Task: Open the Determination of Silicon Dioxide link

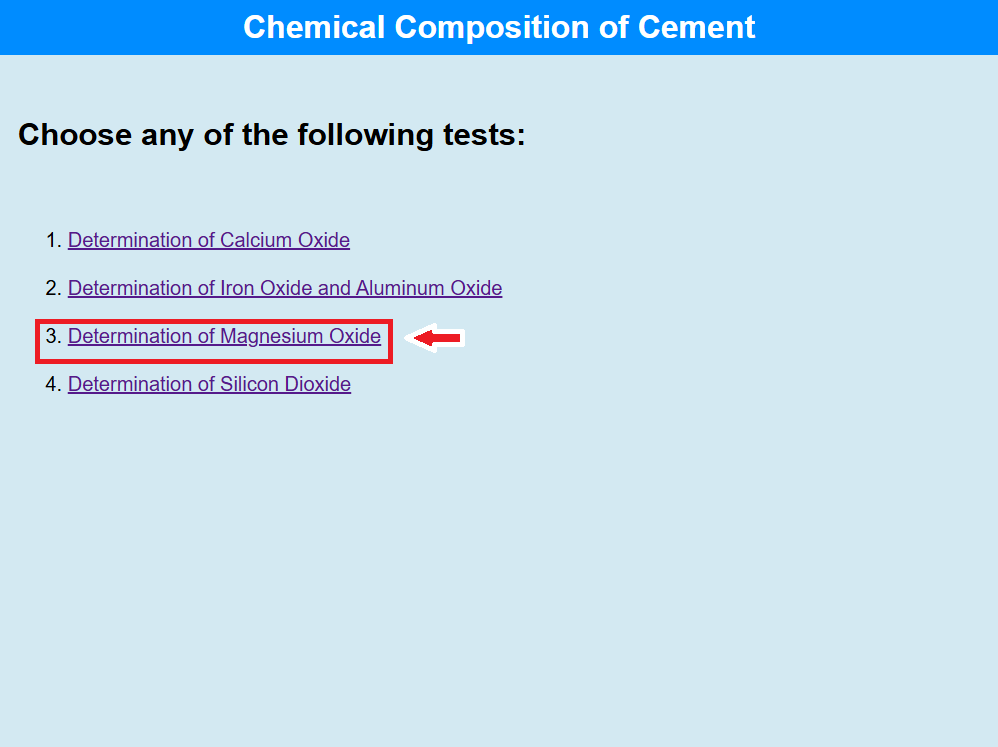Action: 209,384
